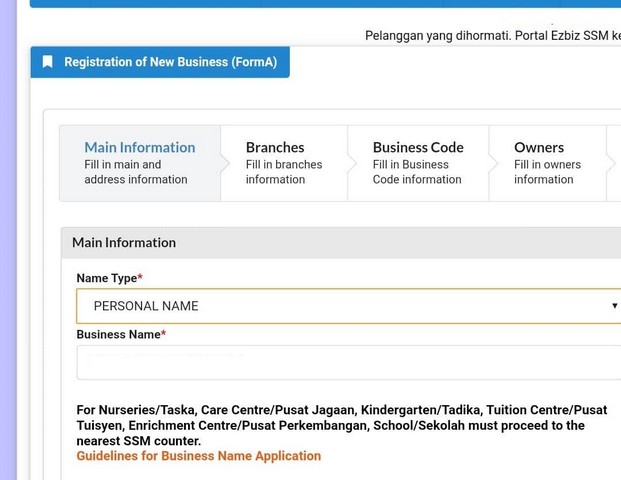This screenshot has height=480, width=621.
Task: Open Guidelines for Business Name Application link
Action: (x=198, y=456)
